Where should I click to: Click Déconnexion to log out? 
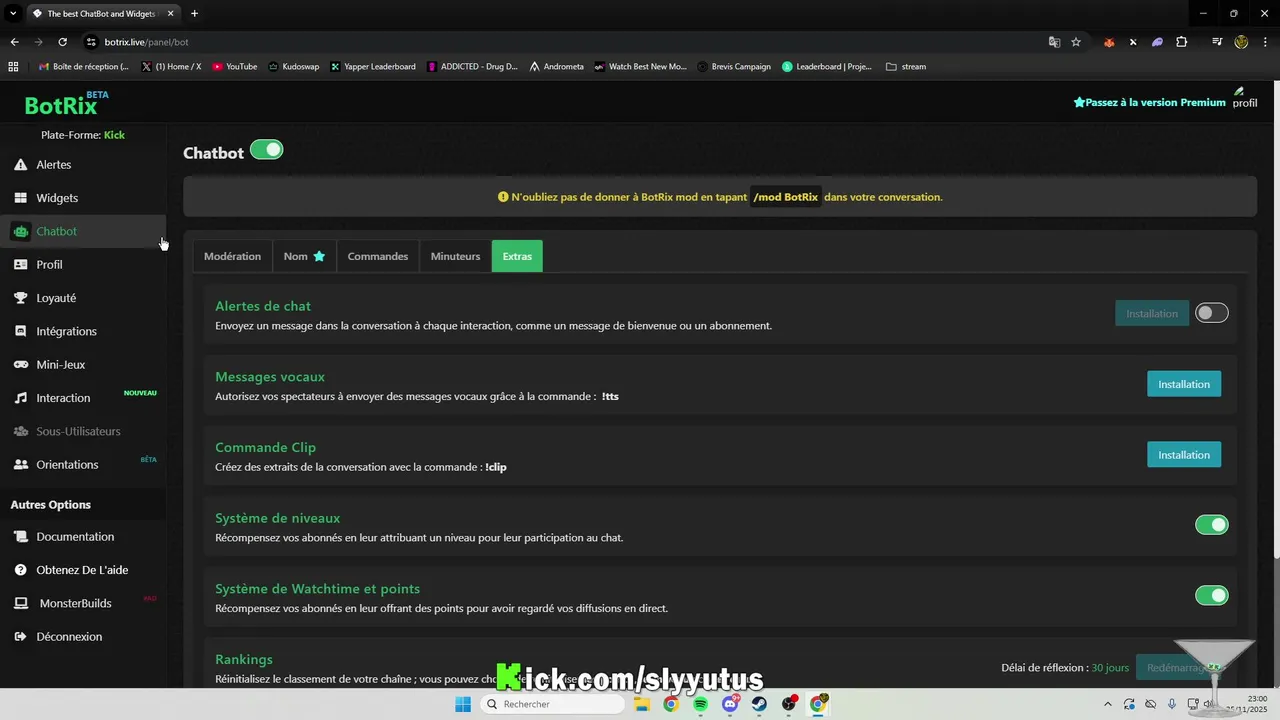pos(69,637)
